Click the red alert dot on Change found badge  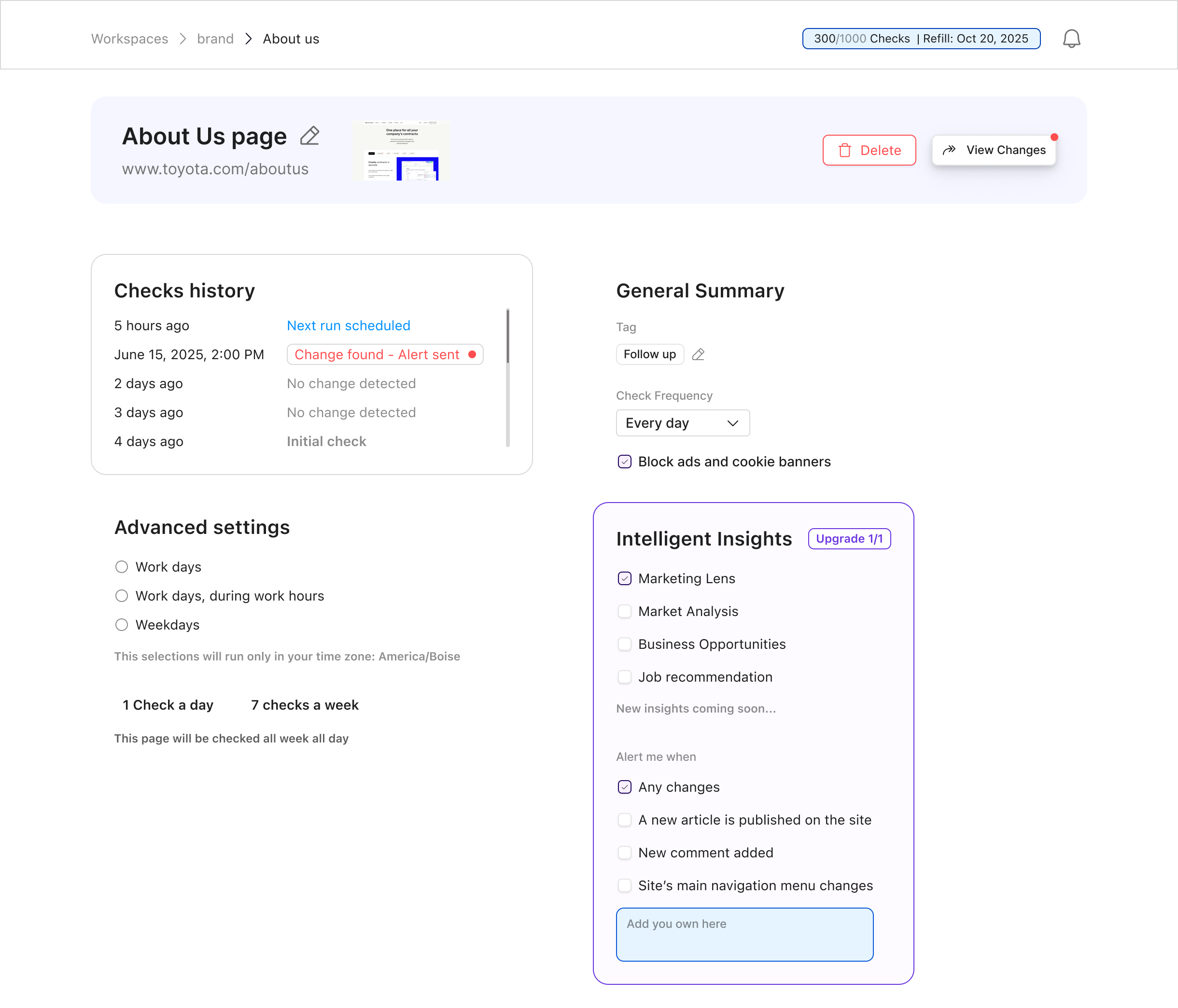tap(472, 354)
